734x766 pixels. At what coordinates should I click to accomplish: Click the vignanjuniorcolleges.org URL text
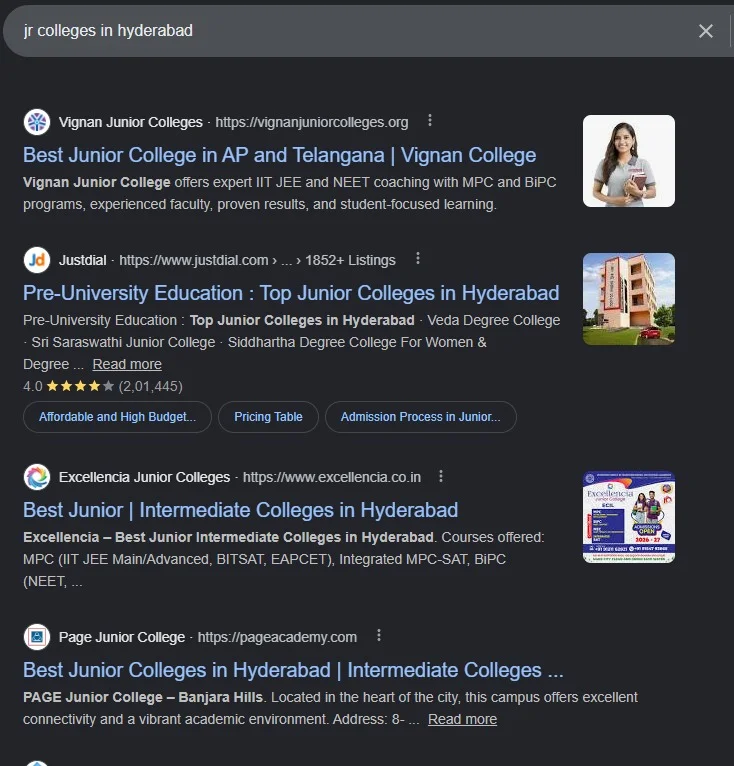312,122
